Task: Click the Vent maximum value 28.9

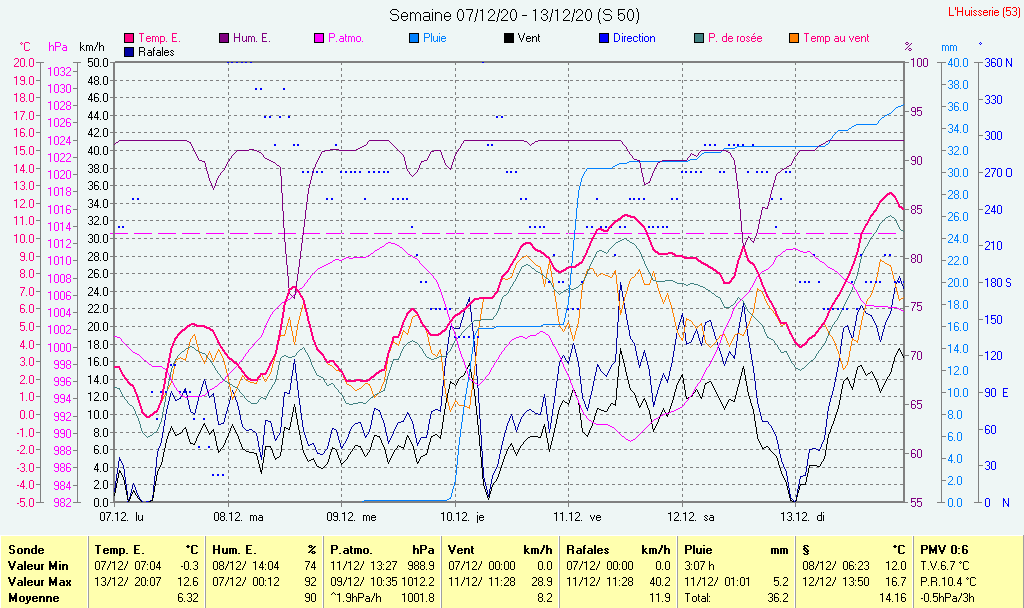Action: coord(541,582)
